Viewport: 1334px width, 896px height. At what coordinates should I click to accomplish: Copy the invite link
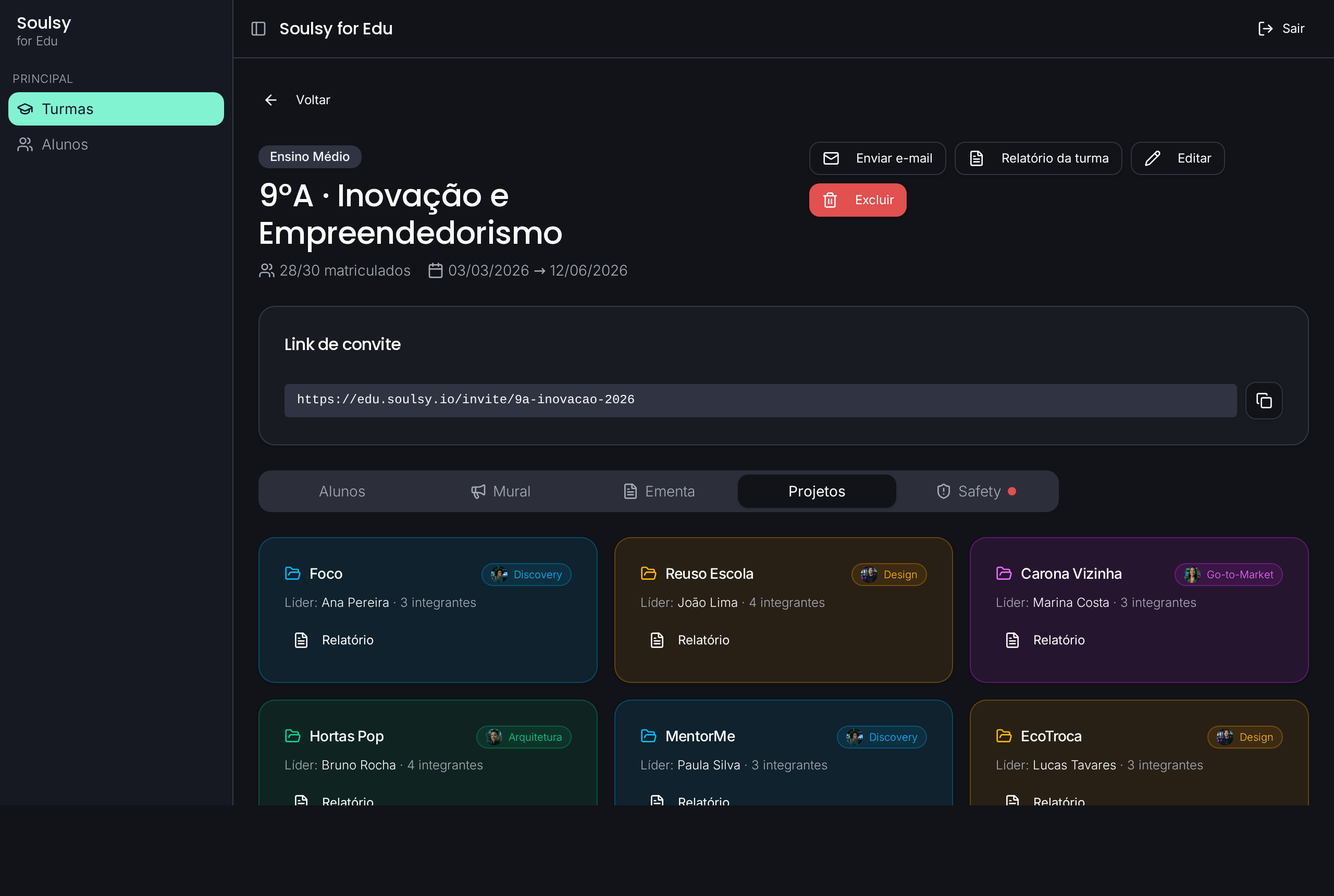[x=1264, y=401]
